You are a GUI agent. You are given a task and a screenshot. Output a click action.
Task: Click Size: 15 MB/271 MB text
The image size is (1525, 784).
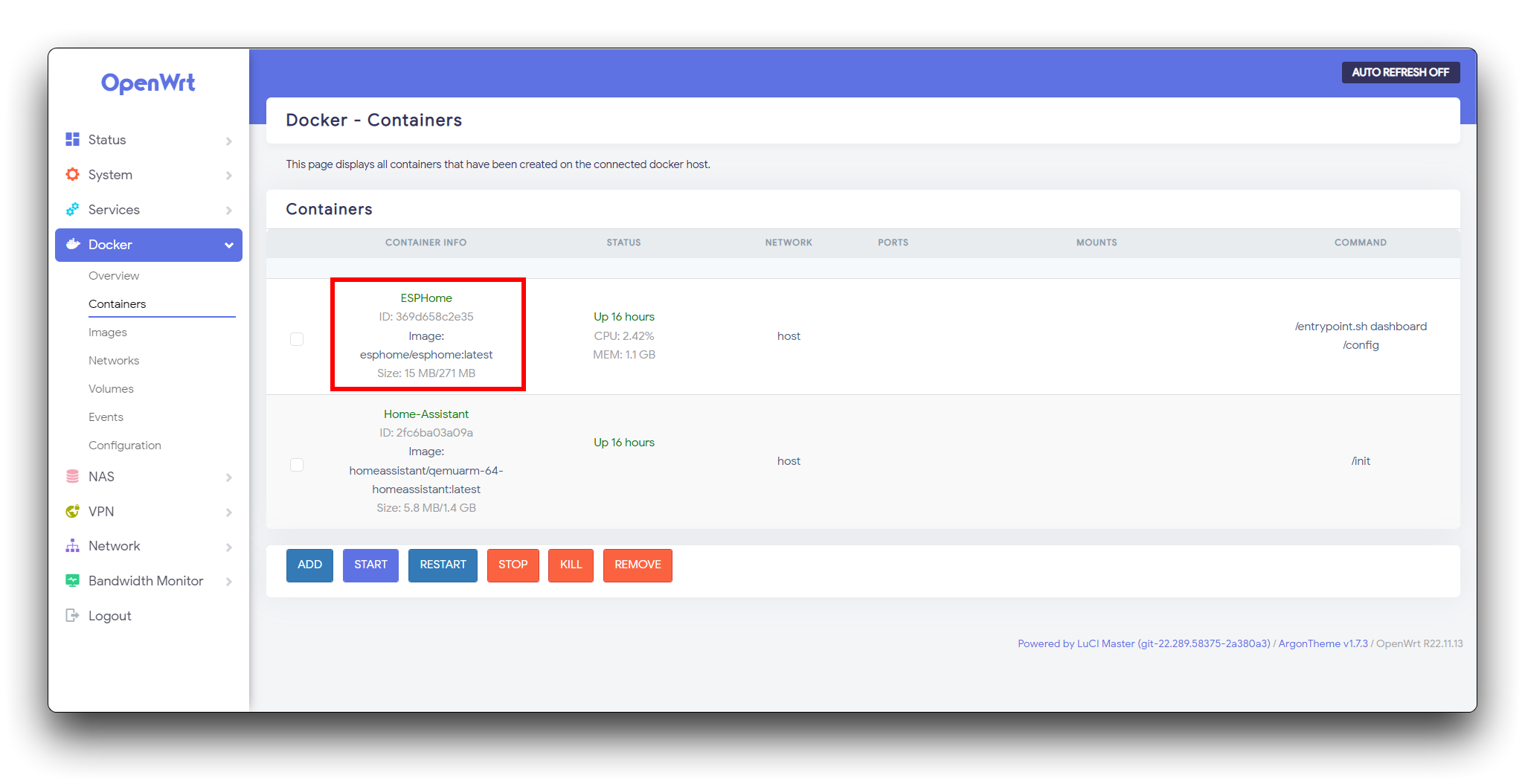pyautogui.click(x=426, y=373)
